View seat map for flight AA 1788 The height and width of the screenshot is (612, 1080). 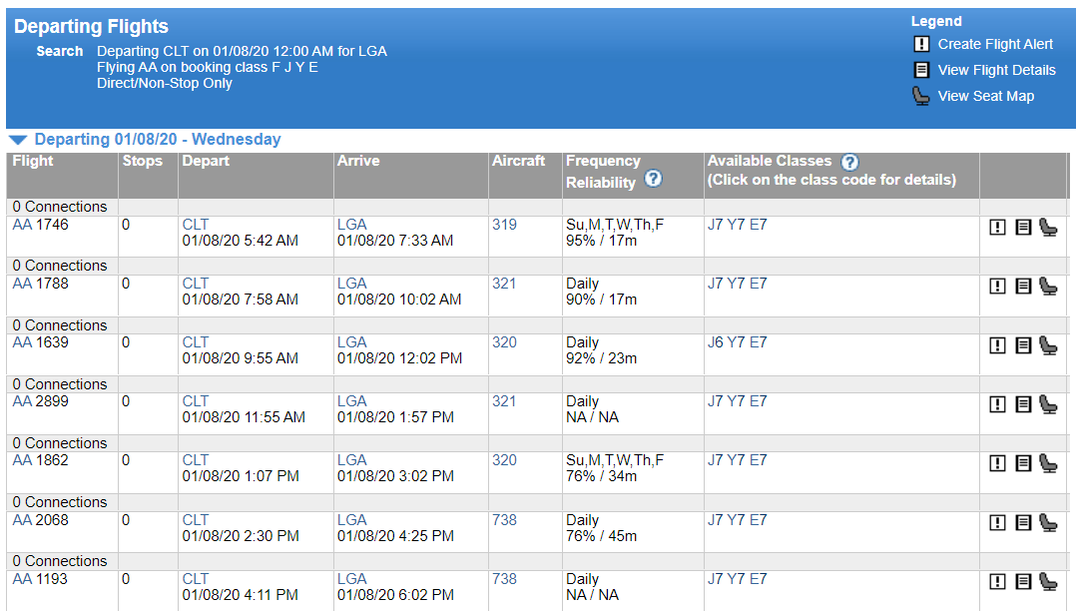[x=1048, y=286]
